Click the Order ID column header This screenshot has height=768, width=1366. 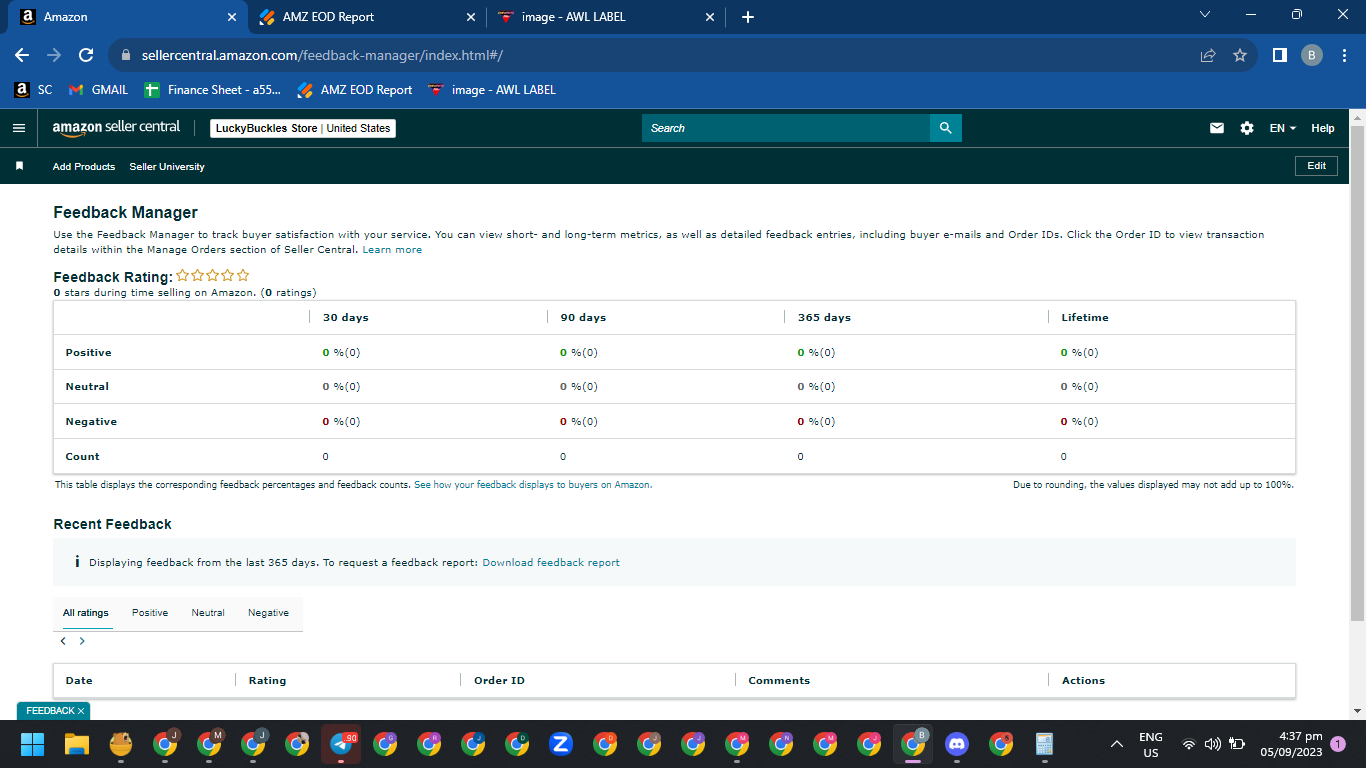pyautogui.click(x=499, y=681)
